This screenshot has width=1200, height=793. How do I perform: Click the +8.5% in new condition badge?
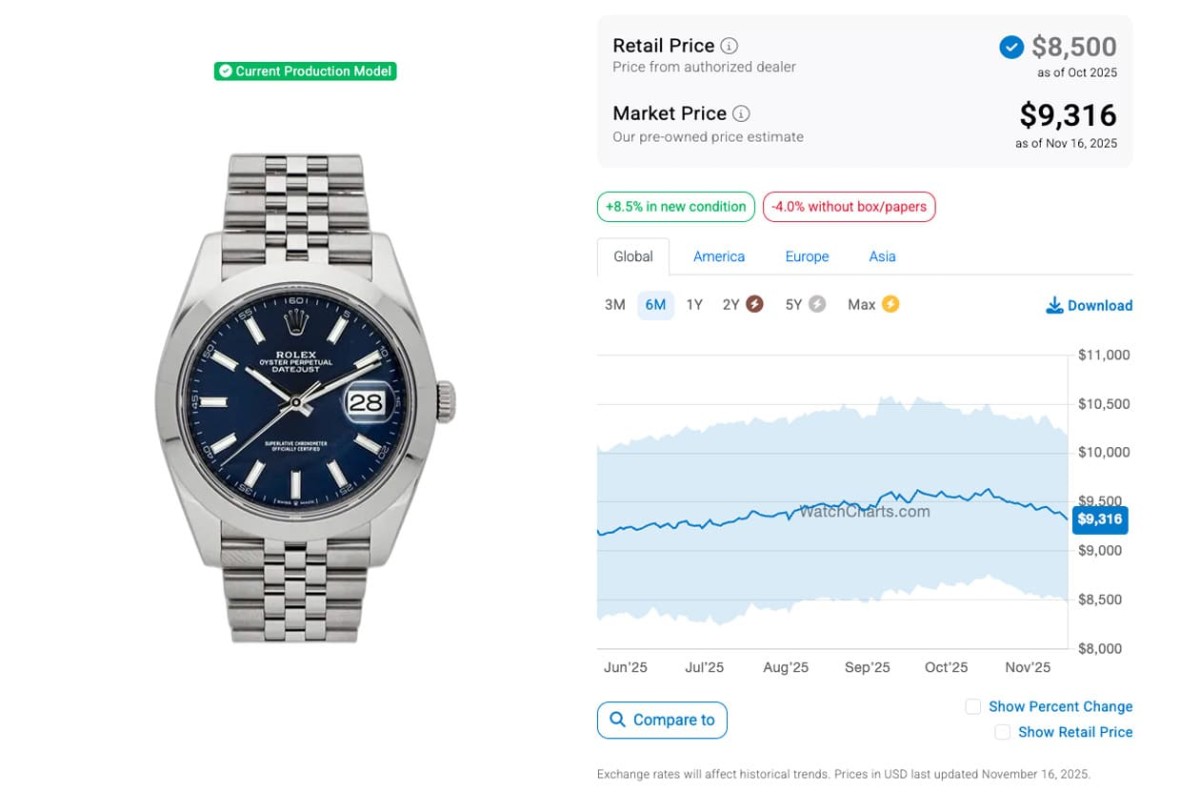(x=676, y=207)
